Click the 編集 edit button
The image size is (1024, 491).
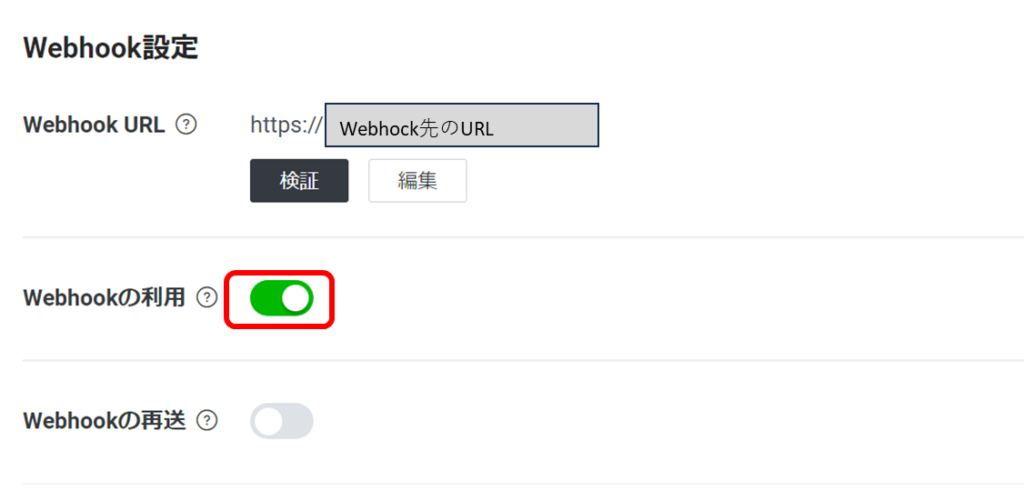pyautogui.click(x=417, y=181)
